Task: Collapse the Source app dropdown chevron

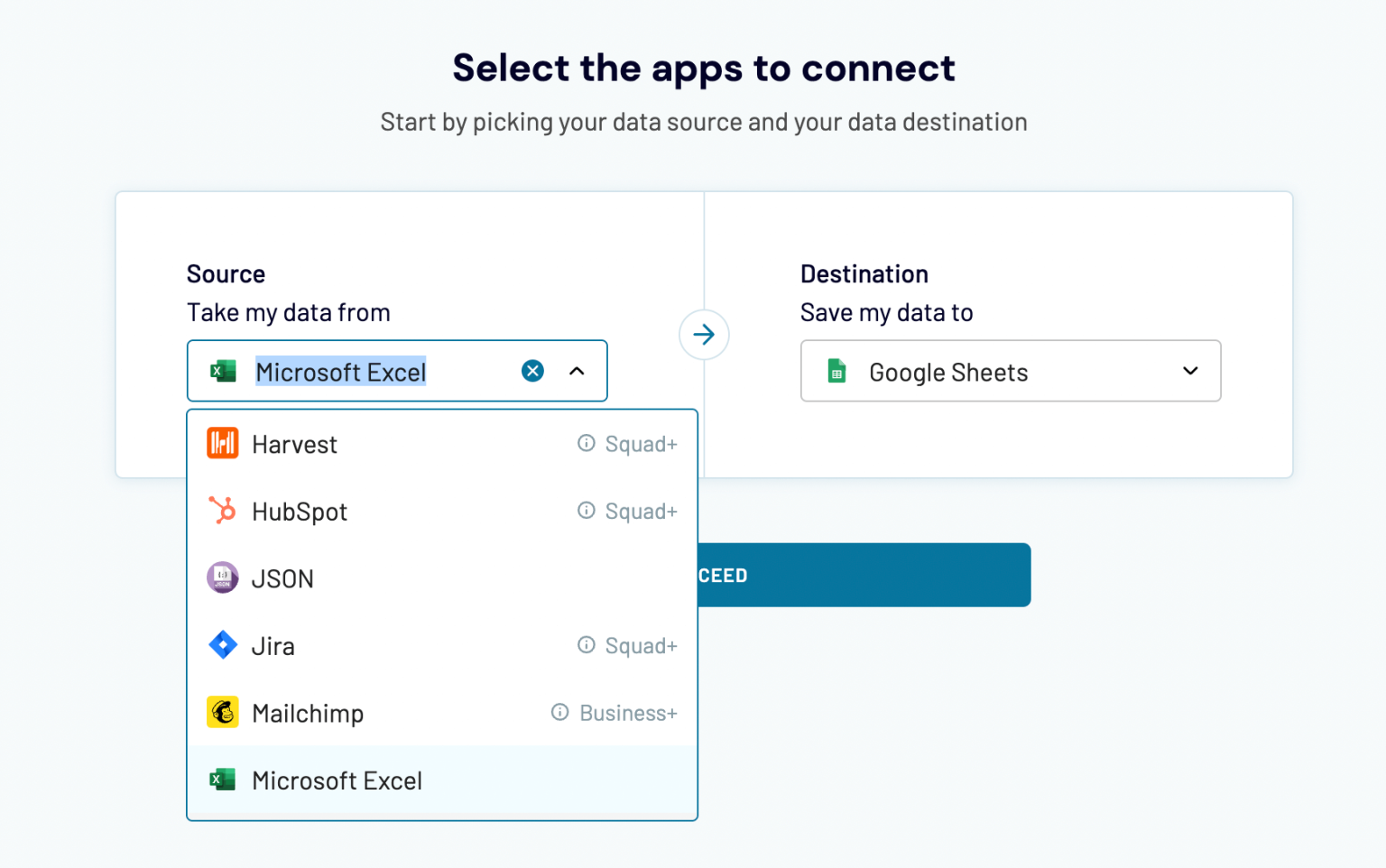Action: (577, 370)
